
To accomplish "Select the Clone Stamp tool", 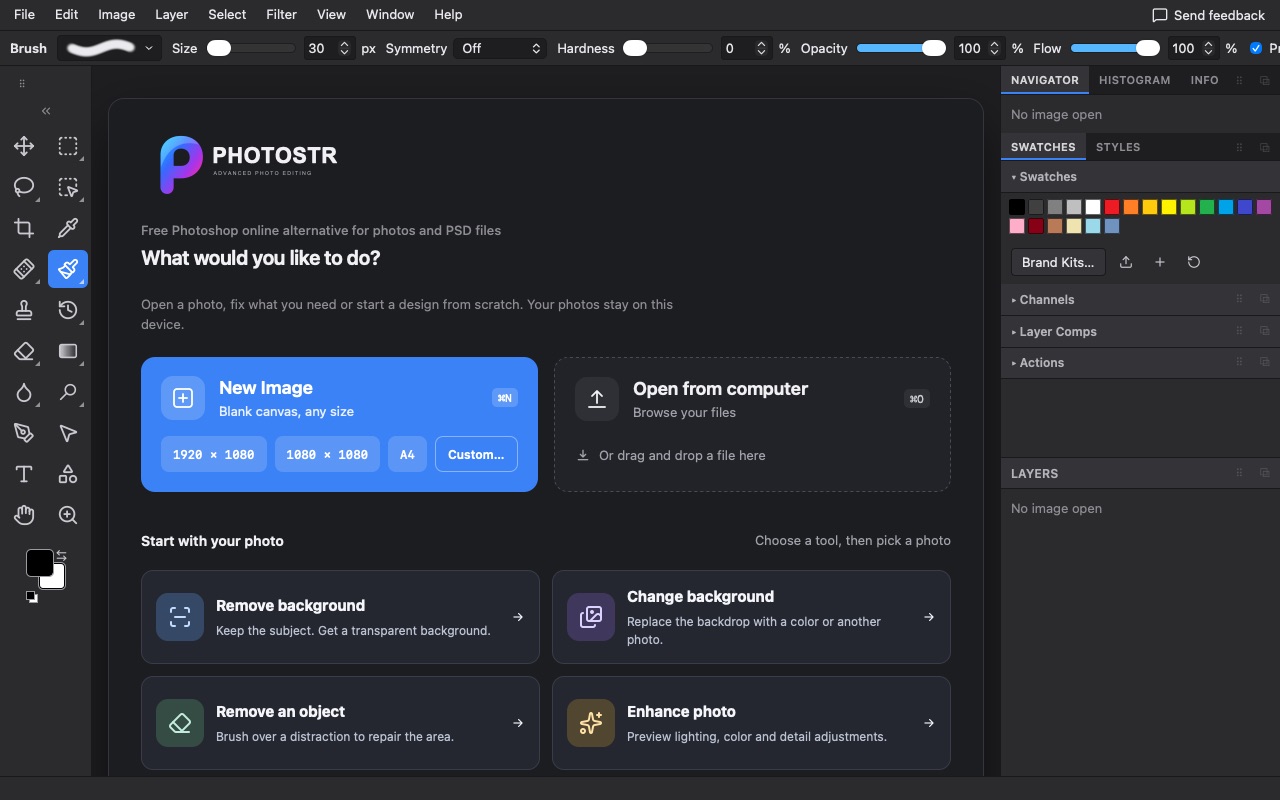I will 24,310.
